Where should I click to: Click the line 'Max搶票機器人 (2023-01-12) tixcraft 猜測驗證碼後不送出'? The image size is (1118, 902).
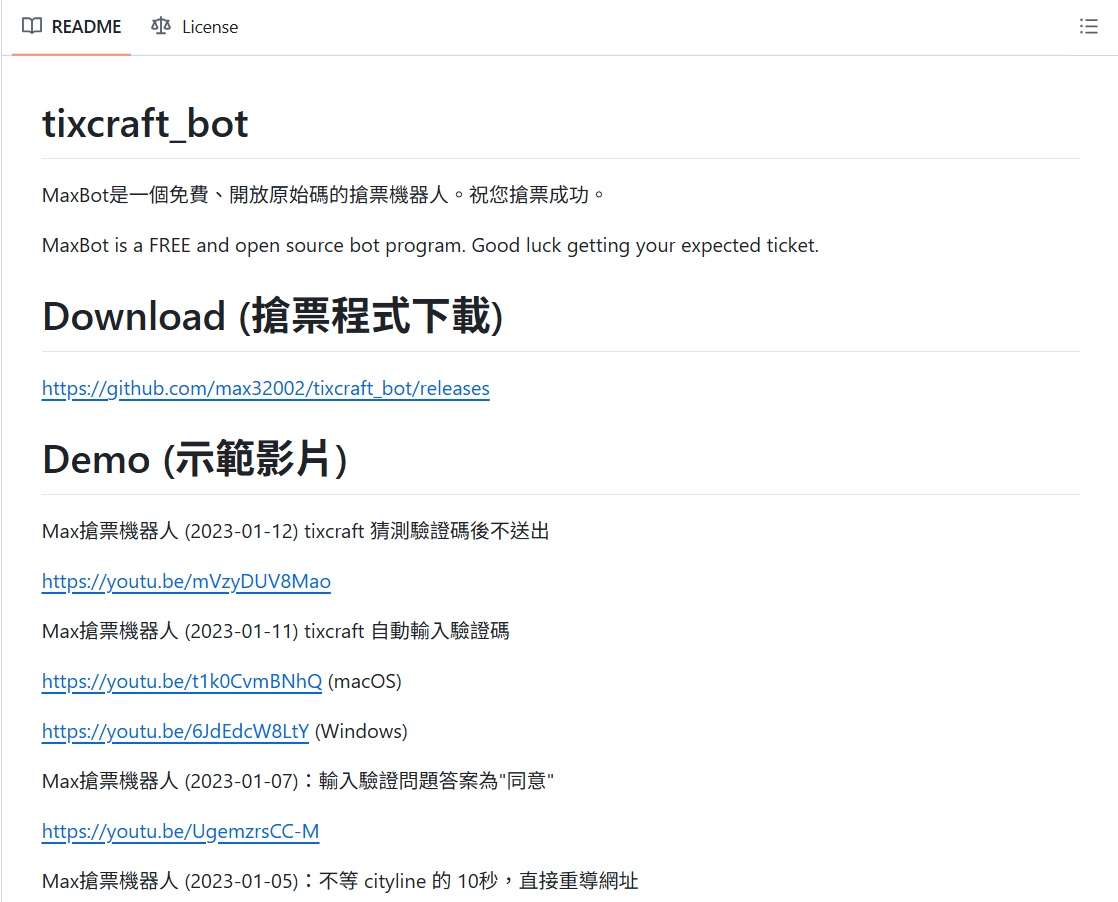[x=295, y=531]
